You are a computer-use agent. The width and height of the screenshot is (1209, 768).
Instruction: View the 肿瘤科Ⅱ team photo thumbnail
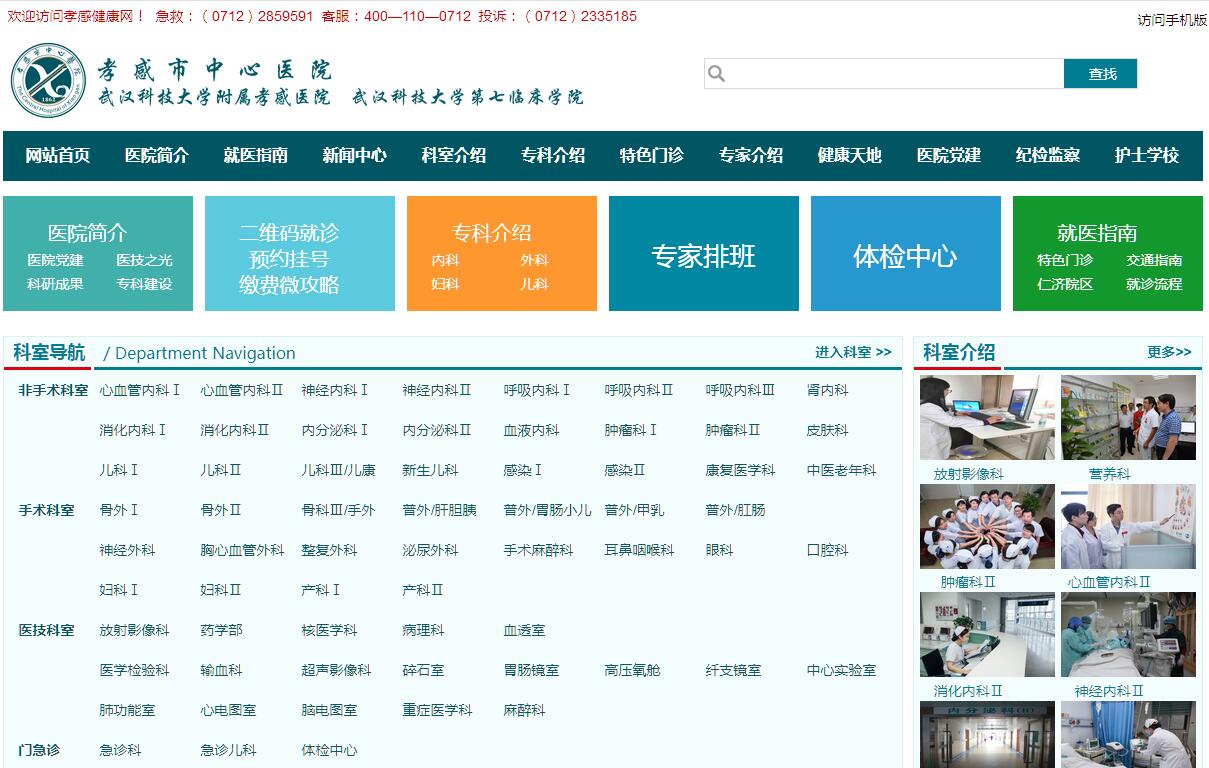coord(987,527)
